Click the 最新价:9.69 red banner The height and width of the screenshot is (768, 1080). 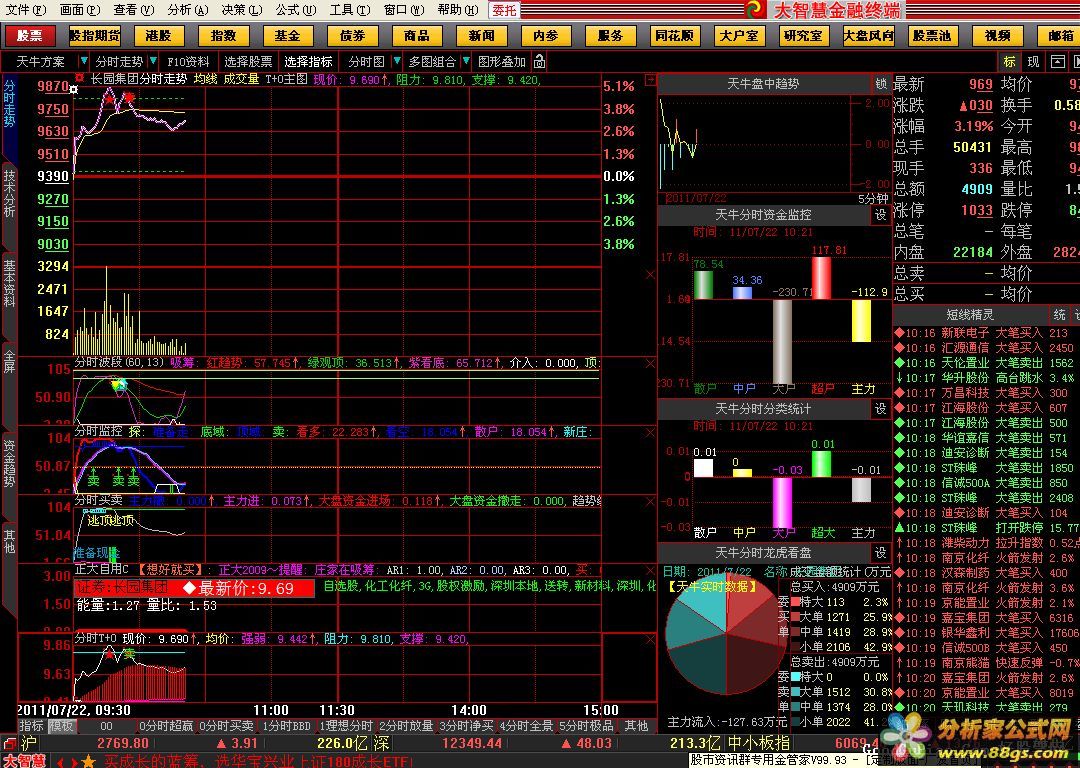[194, 588]
